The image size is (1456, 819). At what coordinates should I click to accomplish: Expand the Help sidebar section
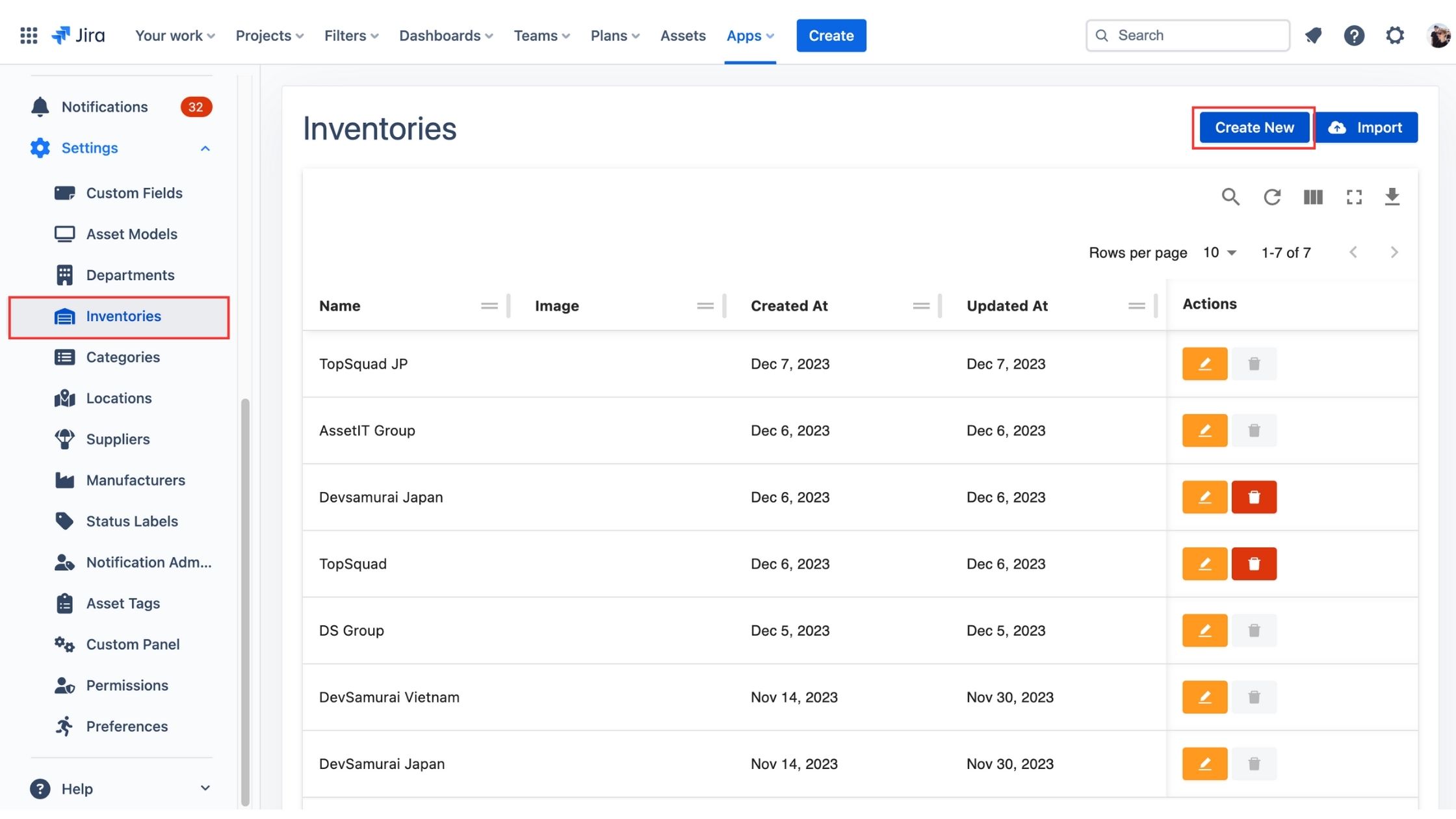click(x=205, y=788)
